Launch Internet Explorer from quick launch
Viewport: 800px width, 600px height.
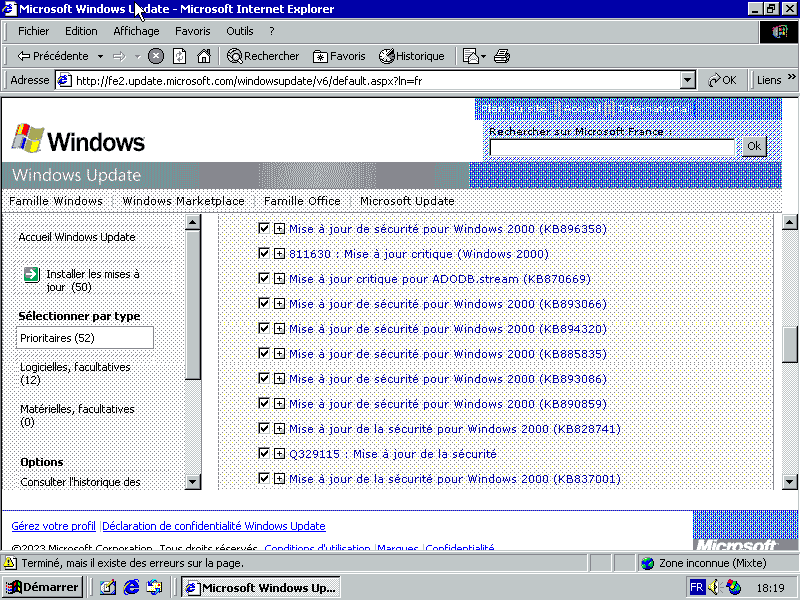(x=131, y=587)
